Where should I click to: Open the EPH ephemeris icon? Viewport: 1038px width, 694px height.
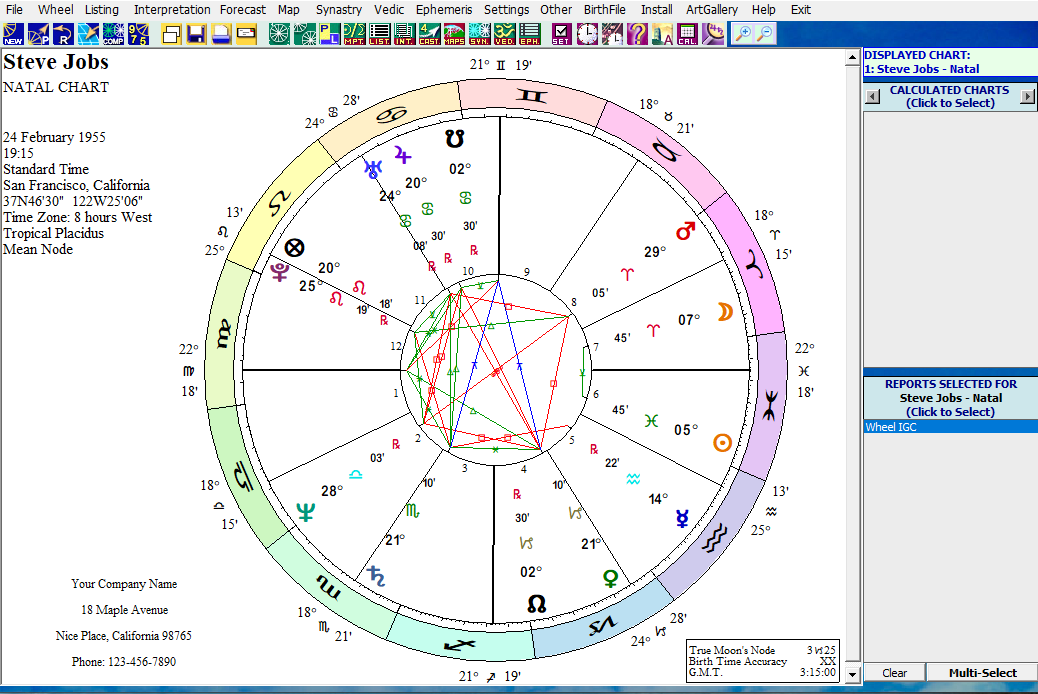529,34
